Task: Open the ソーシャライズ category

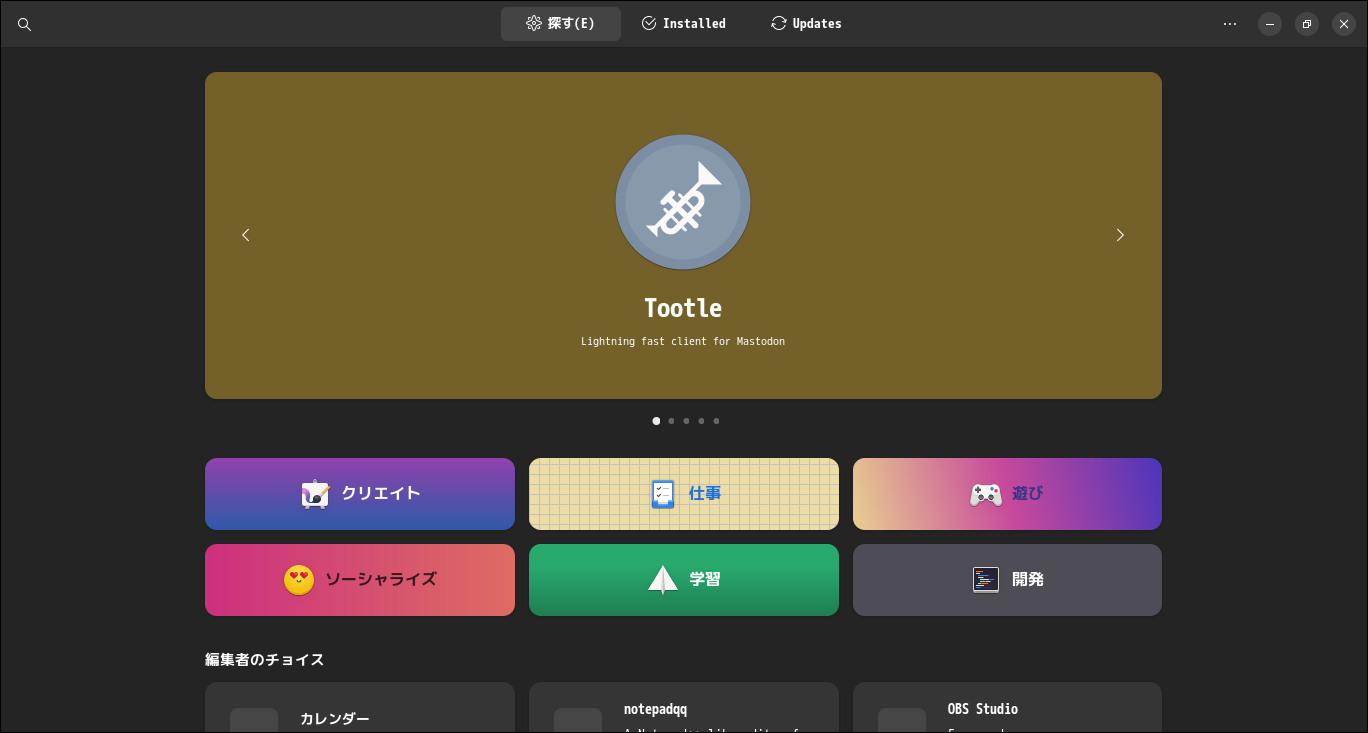Action: pos(360,580)
